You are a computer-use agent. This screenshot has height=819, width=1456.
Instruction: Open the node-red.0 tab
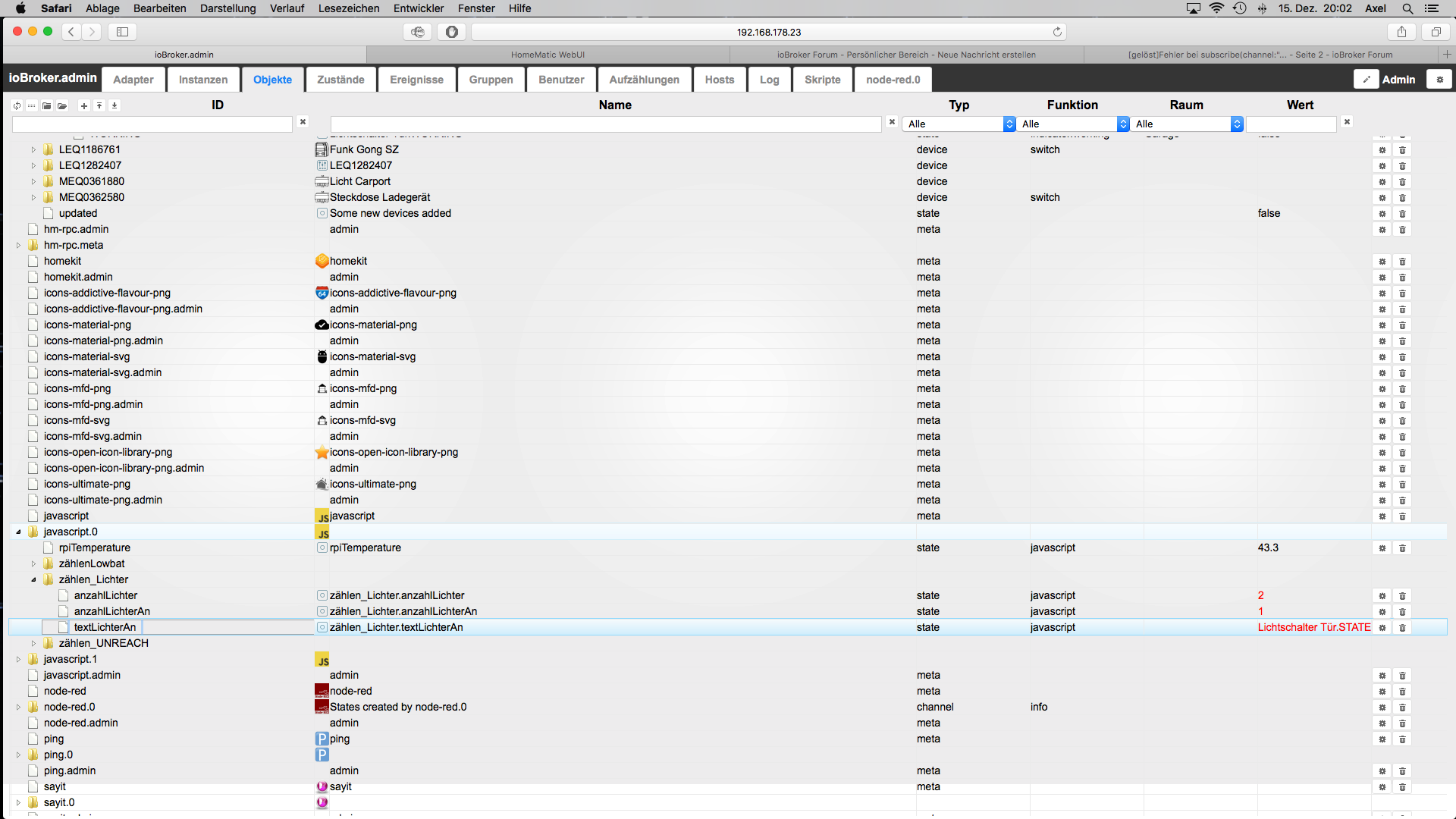[893, 80]
